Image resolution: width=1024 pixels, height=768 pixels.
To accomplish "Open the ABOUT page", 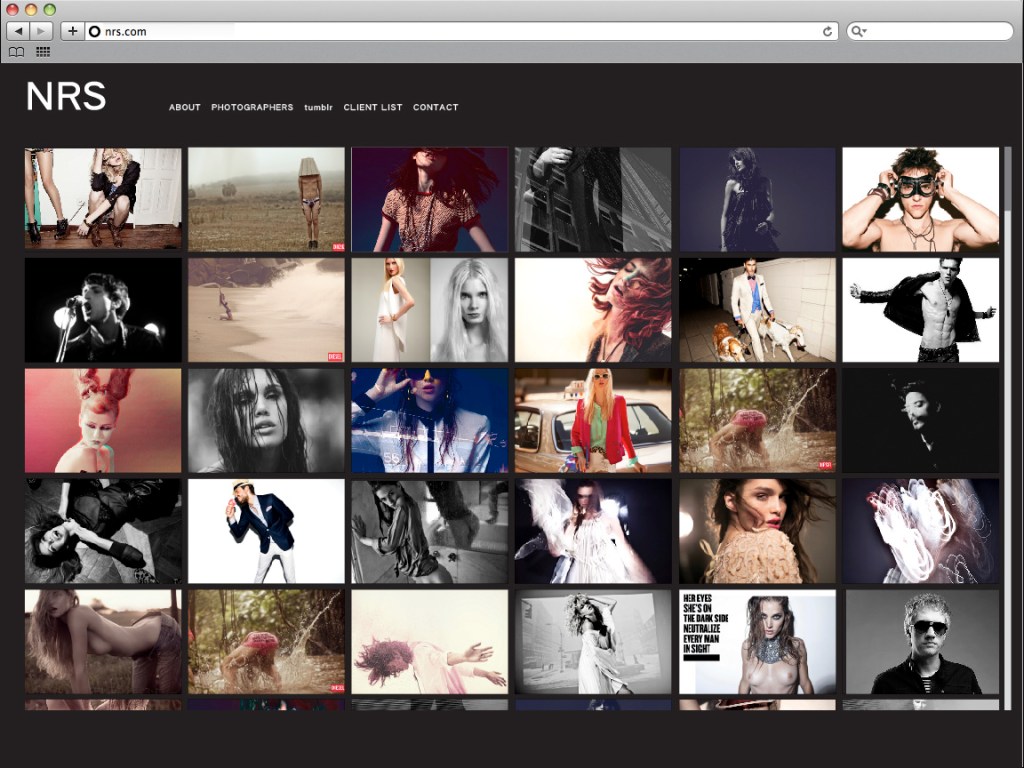I will (x=184, y=107).
